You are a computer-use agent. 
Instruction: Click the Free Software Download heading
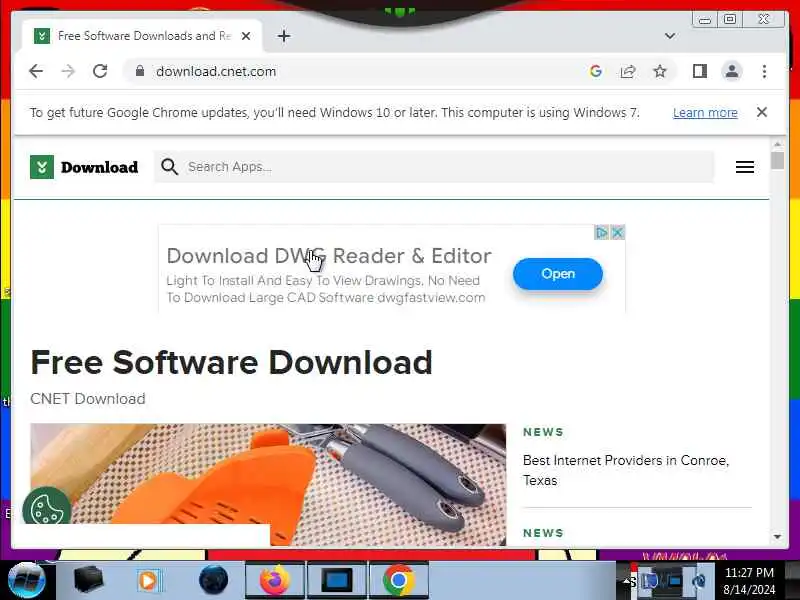tap(231, 363)
